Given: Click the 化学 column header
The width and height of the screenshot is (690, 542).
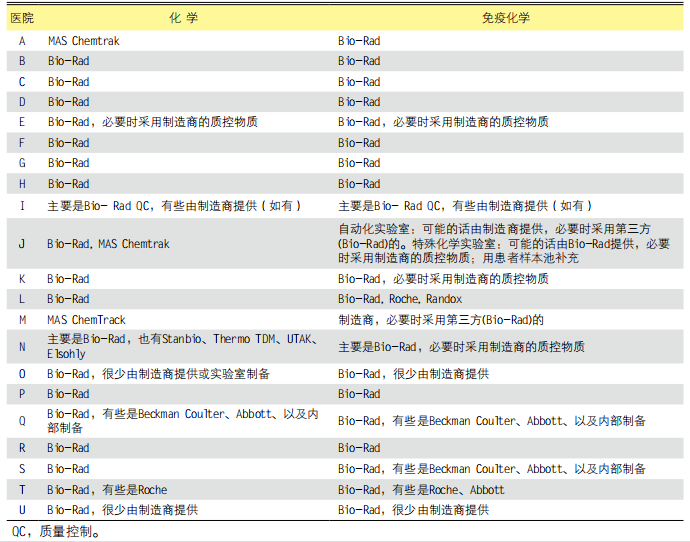Looking at the screenshot, I should (184, 18).
